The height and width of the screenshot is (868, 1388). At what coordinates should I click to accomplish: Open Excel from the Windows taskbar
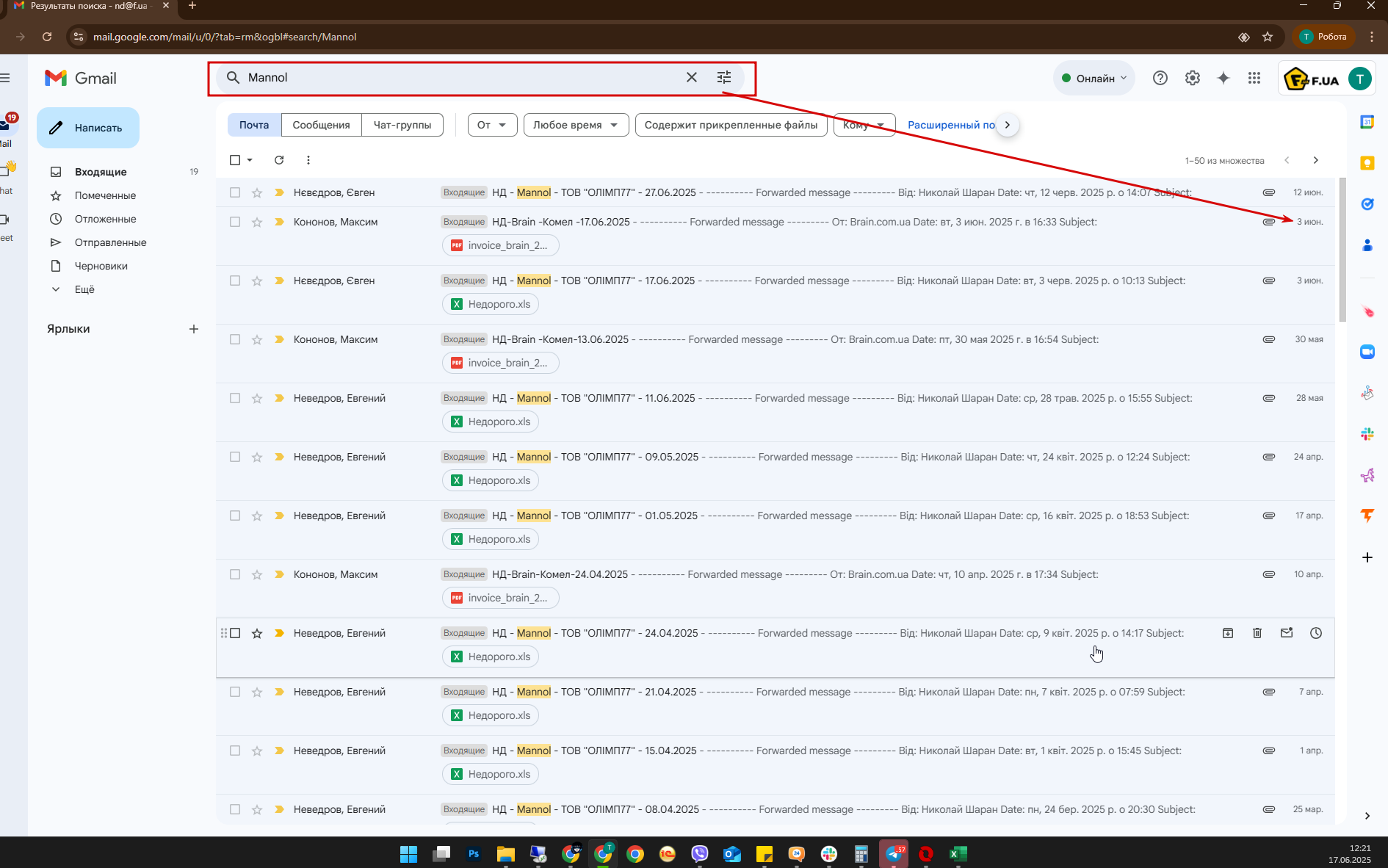958,853
